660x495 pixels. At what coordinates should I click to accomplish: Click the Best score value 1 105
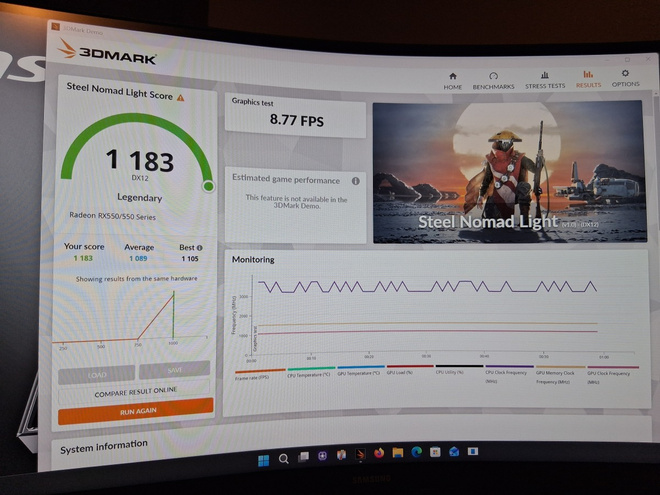[190, 258]
